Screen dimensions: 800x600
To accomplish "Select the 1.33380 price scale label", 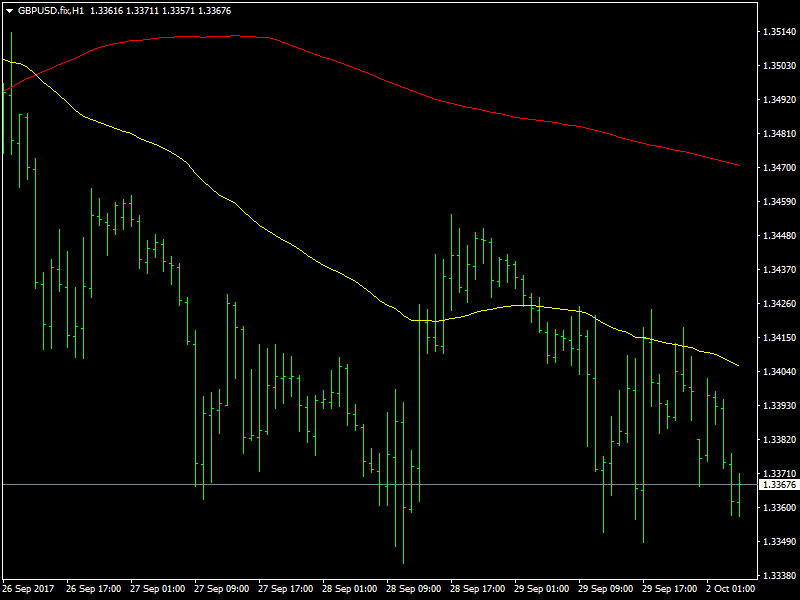I will click(x=779, y=576).
